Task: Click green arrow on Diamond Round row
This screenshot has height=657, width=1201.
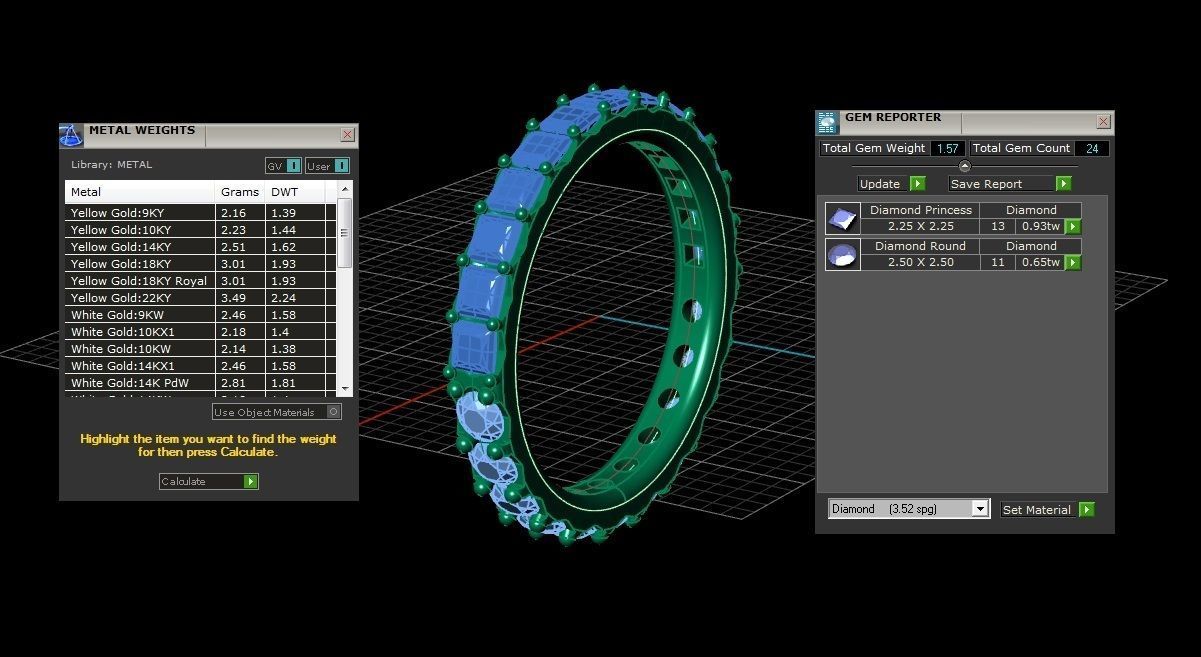Action: (x=1073, y=263)
